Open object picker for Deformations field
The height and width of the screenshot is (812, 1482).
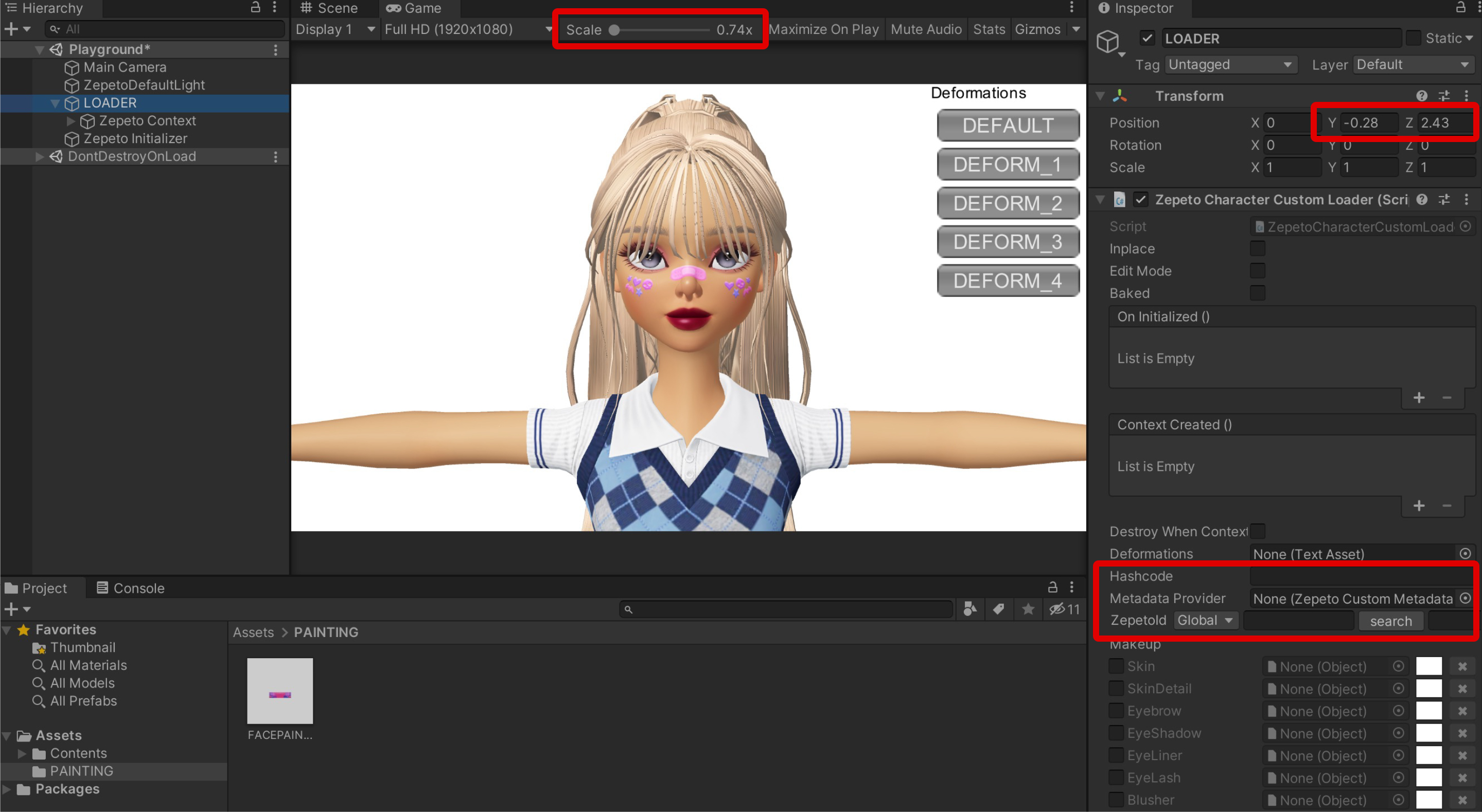click(x=1466, y=554)
